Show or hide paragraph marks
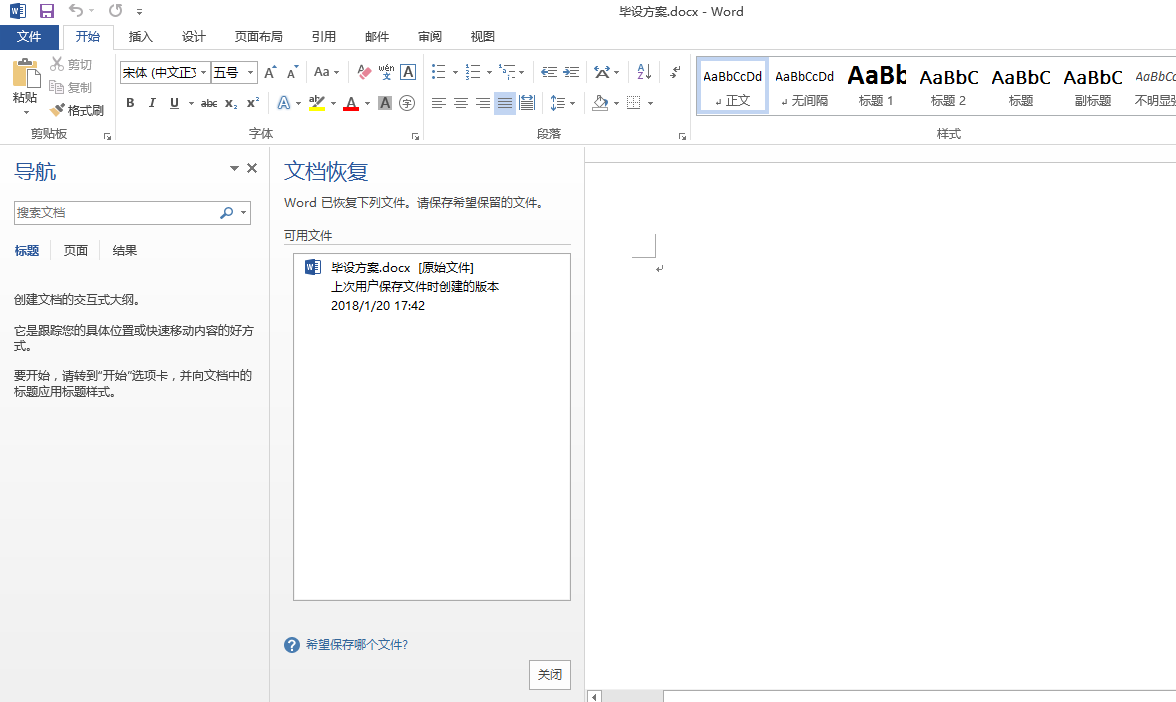 coord(675,72)
